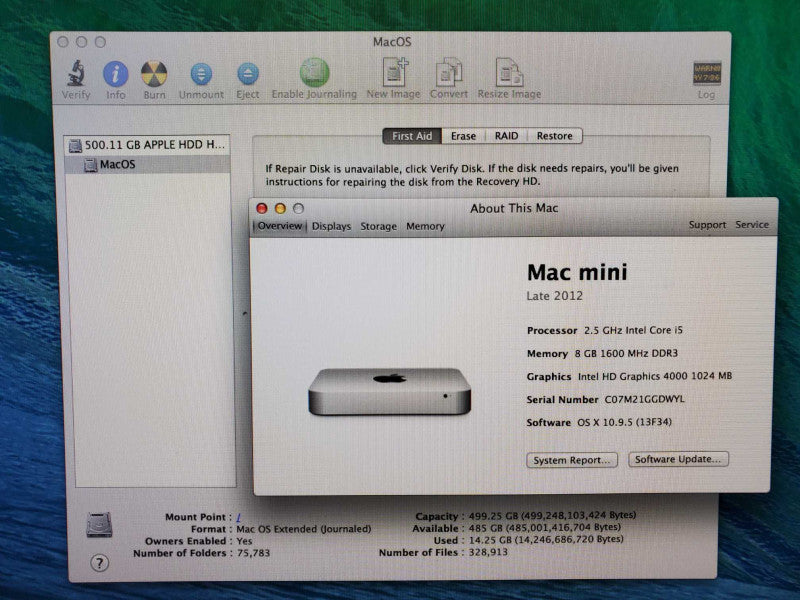This screenshot has width=800, height=600.
Task: Click the Mac mini heading
Action: [x=577, y=272]
